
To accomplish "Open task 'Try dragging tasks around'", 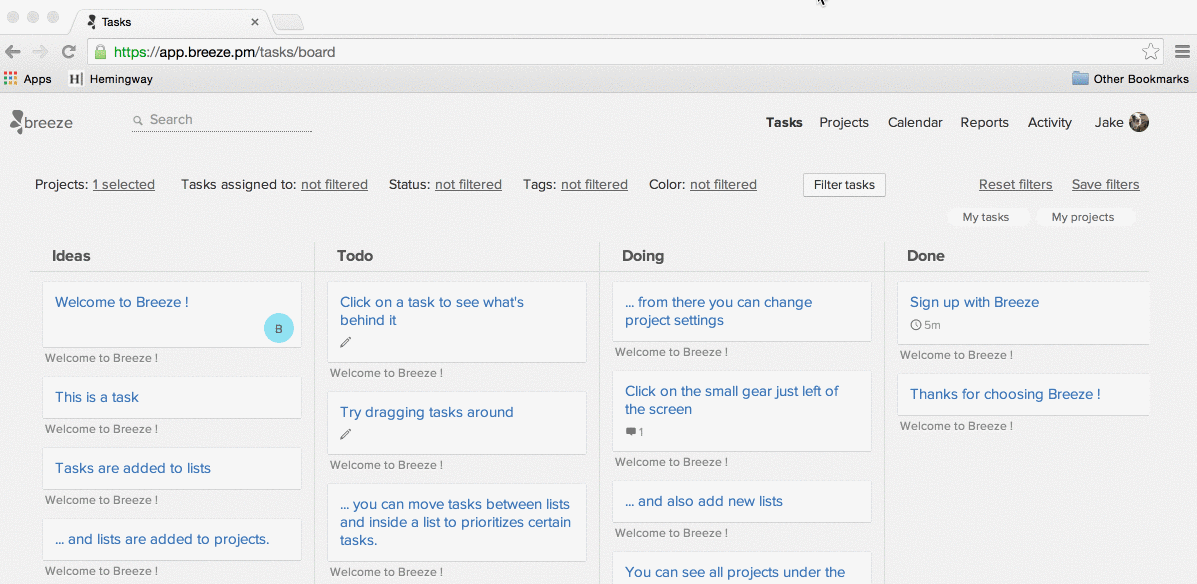I will click(x=427, y=412).
